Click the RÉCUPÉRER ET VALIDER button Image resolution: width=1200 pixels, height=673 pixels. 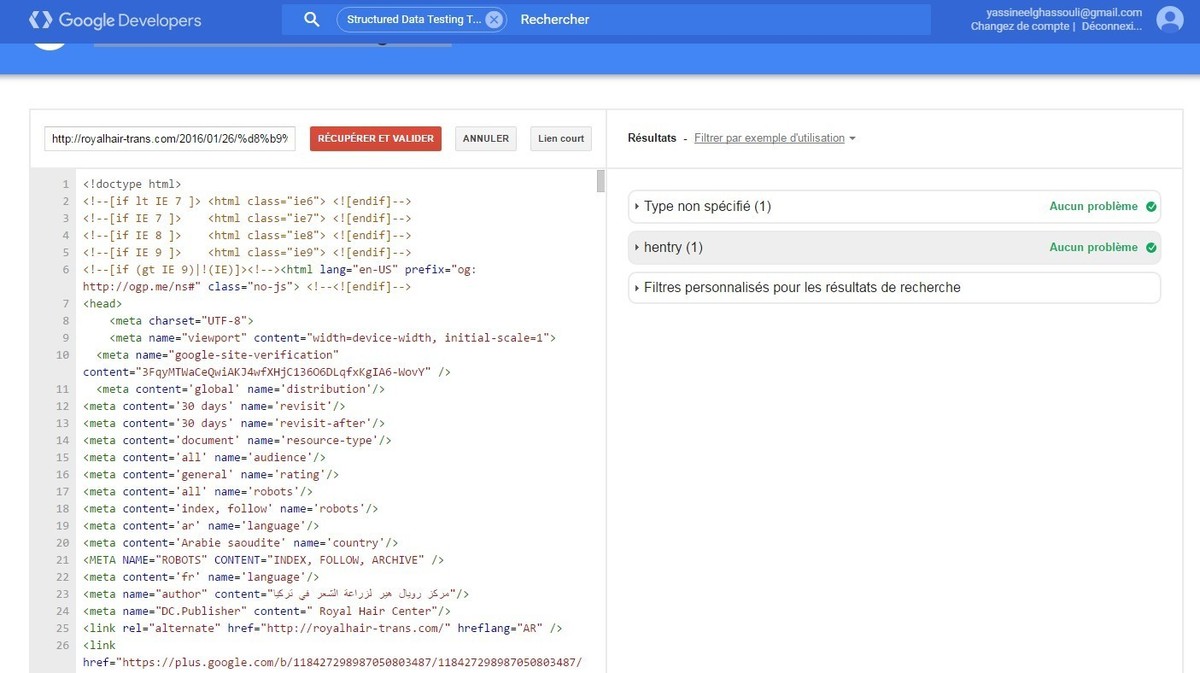pos(375,138)
